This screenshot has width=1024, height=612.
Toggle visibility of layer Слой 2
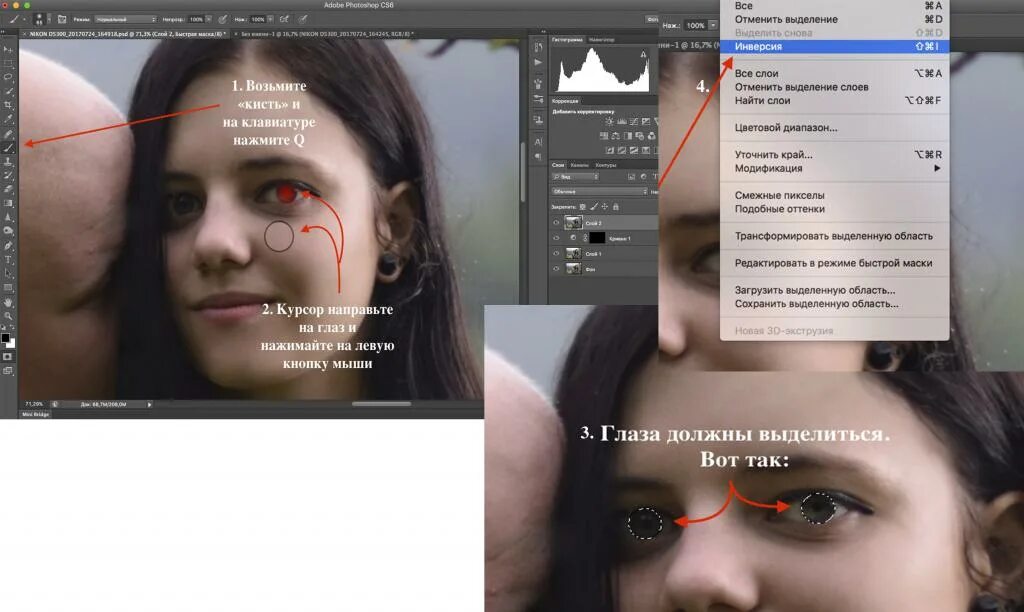pyautogui.click(x=556, y=223)
